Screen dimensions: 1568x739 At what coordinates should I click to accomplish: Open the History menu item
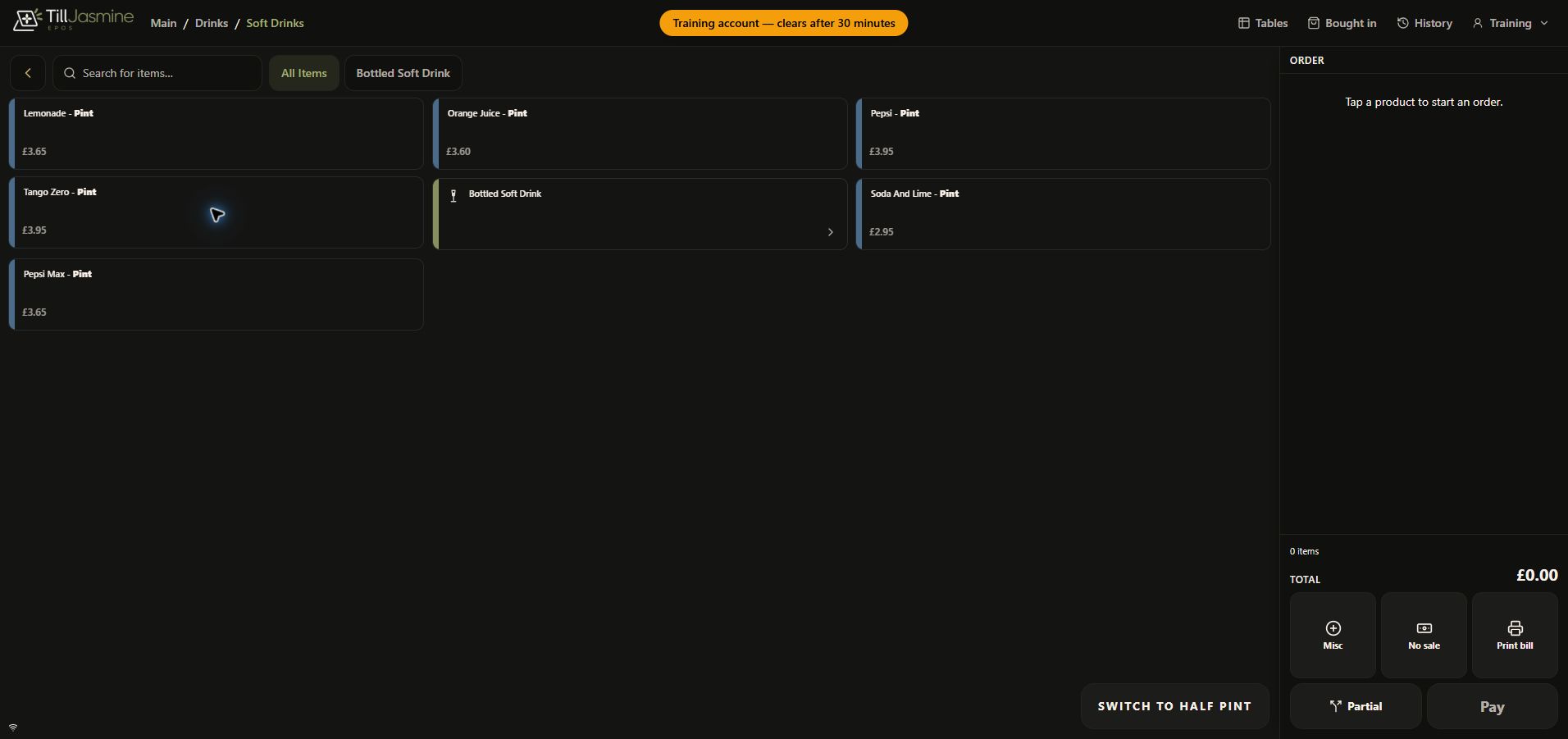[1424, 23]
